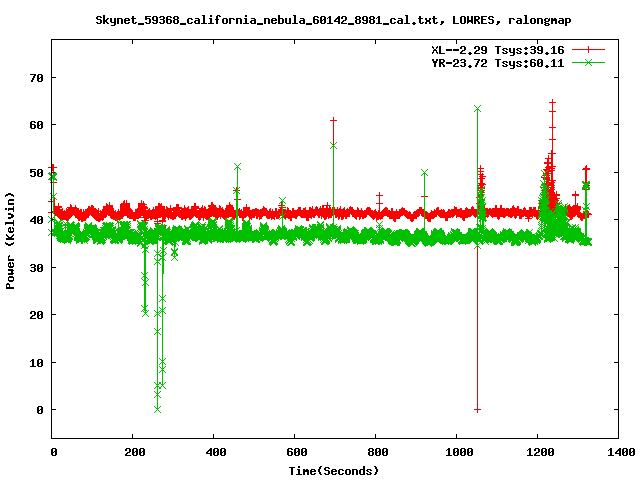Click the x-axis tick label 1400

[x=621, y=452]
